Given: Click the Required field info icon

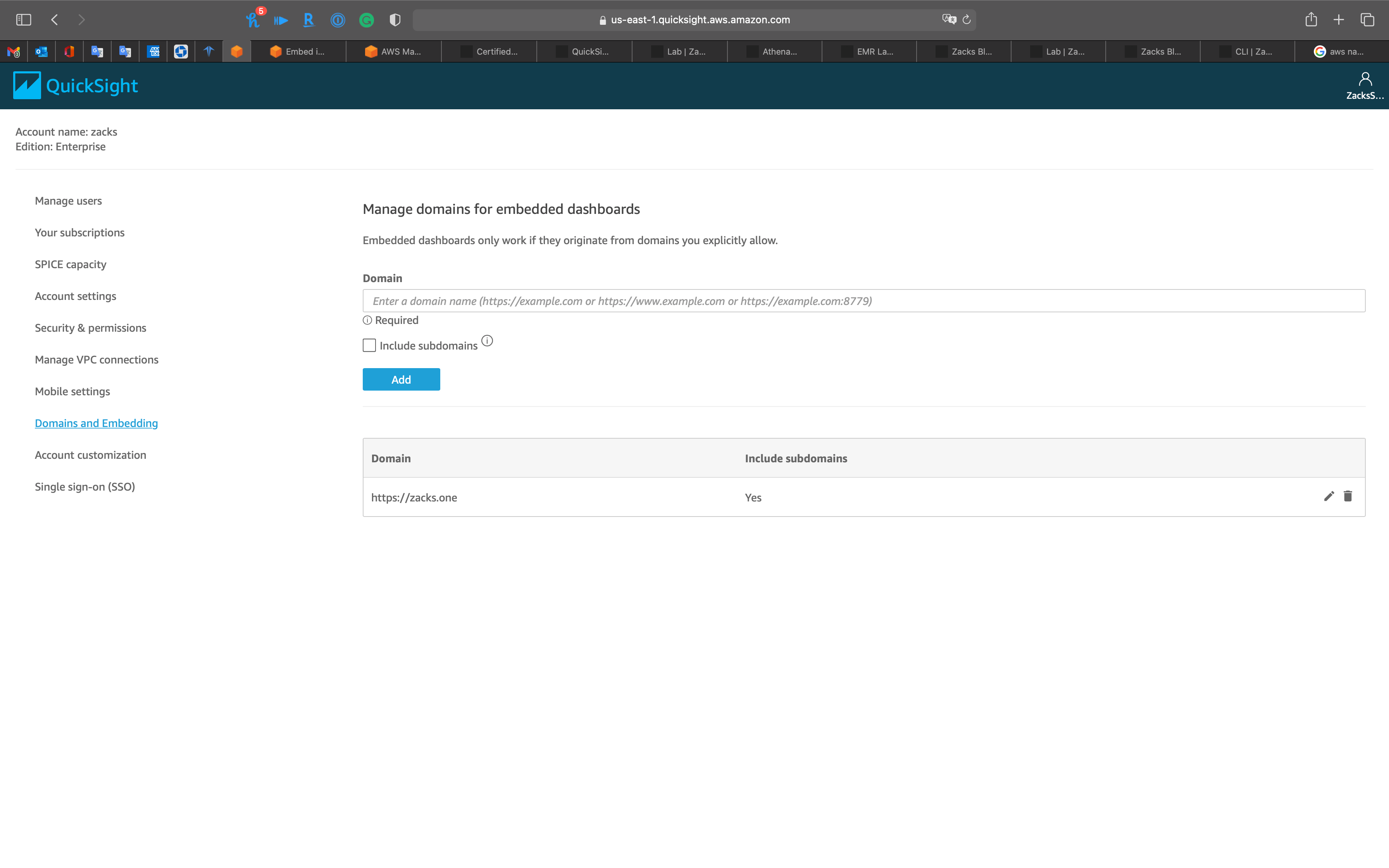Looking at the screenshot, I should point(367,320).
